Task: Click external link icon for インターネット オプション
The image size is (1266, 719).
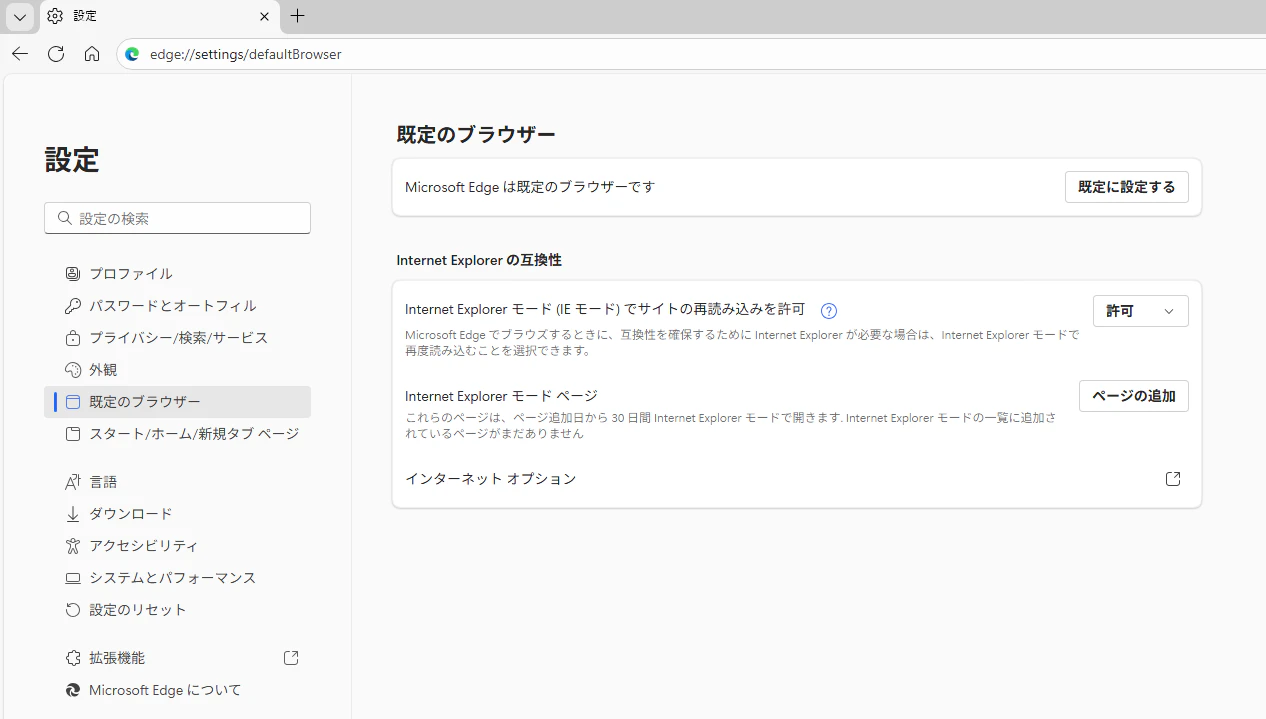Action: pyautogui.click(x=1173, y=479)
